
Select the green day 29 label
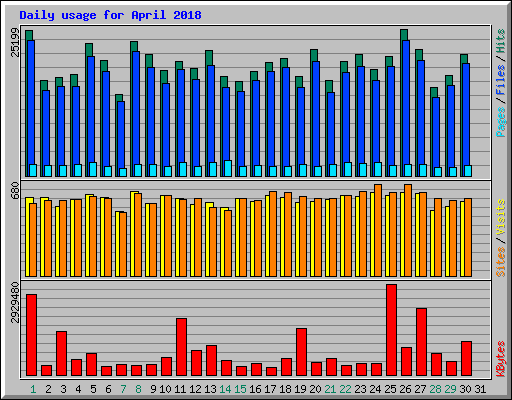pos(450,389)
